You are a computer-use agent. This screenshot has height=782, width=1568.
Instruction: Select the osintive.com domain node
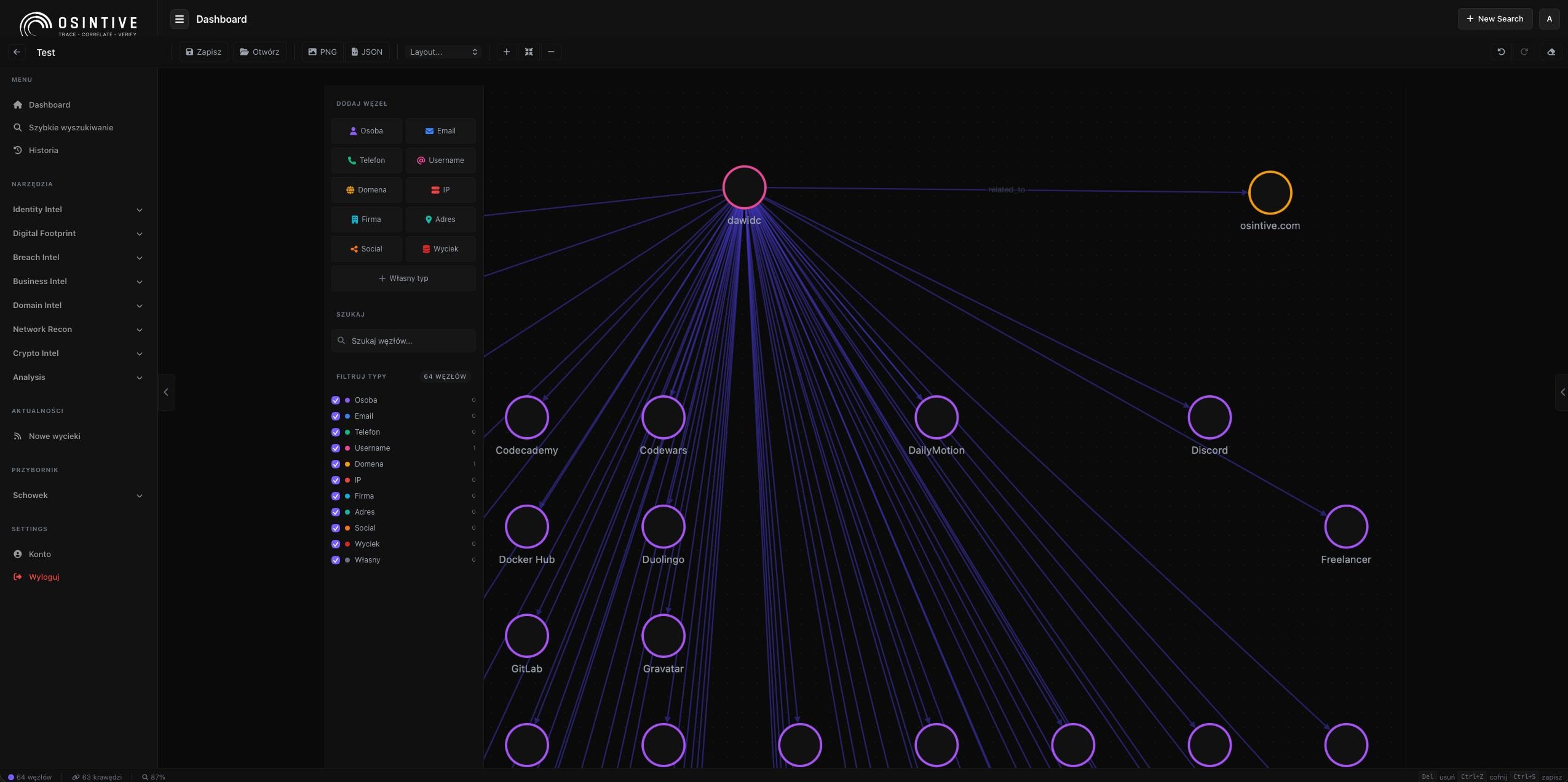[1270, 192]
